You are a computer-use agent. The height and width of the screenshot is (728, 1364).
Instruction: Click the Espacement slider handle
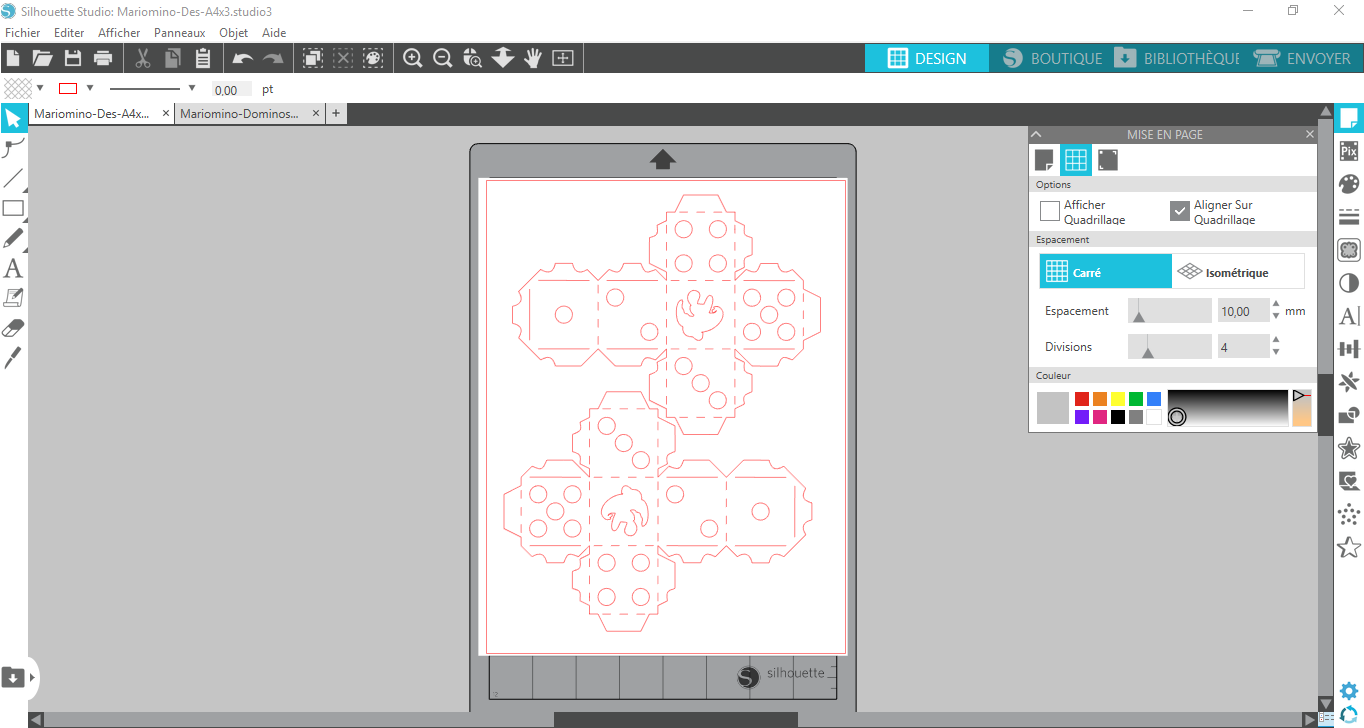(1137, 316)
